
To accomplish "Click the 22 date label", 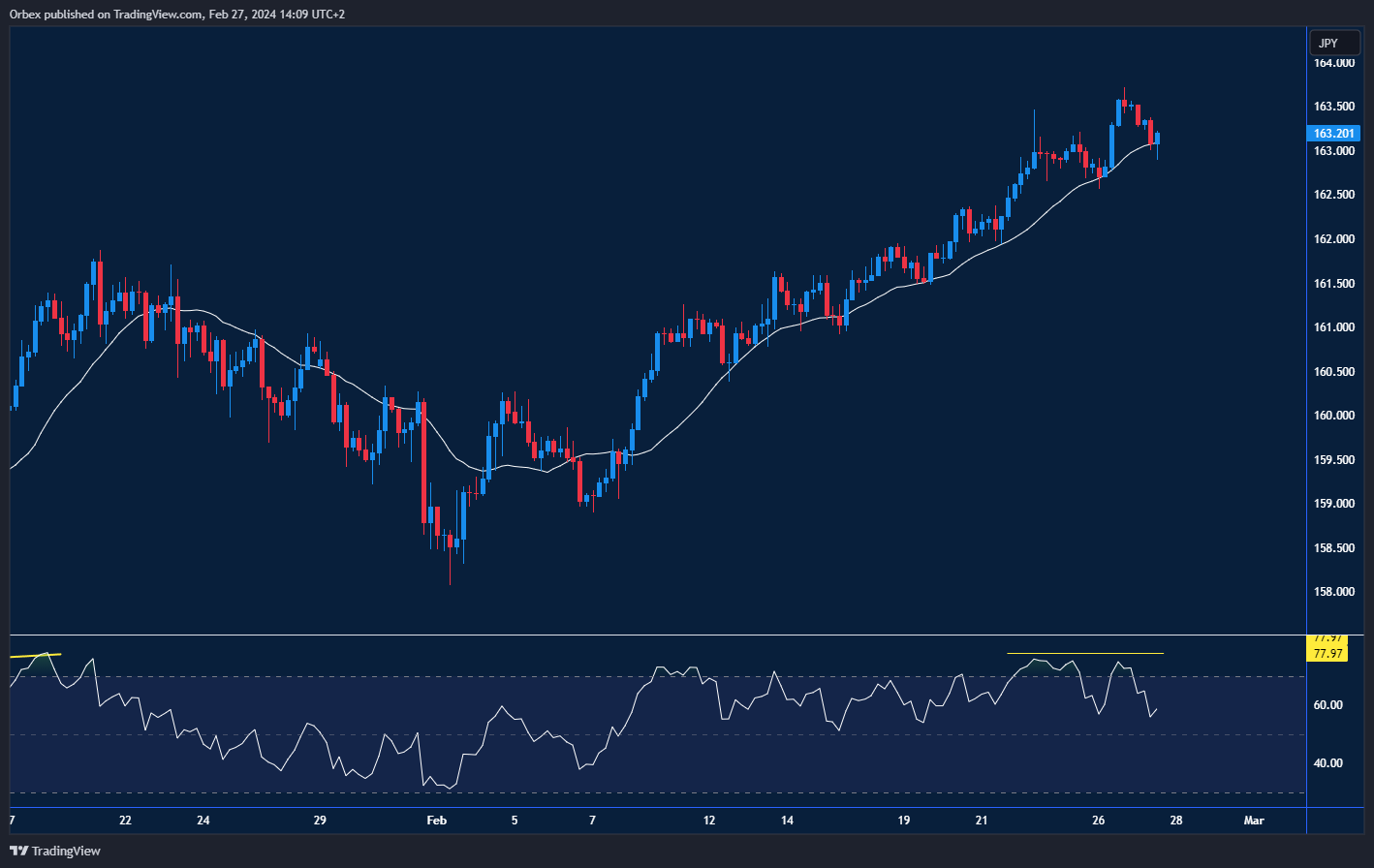I will (x=124, y=820).
